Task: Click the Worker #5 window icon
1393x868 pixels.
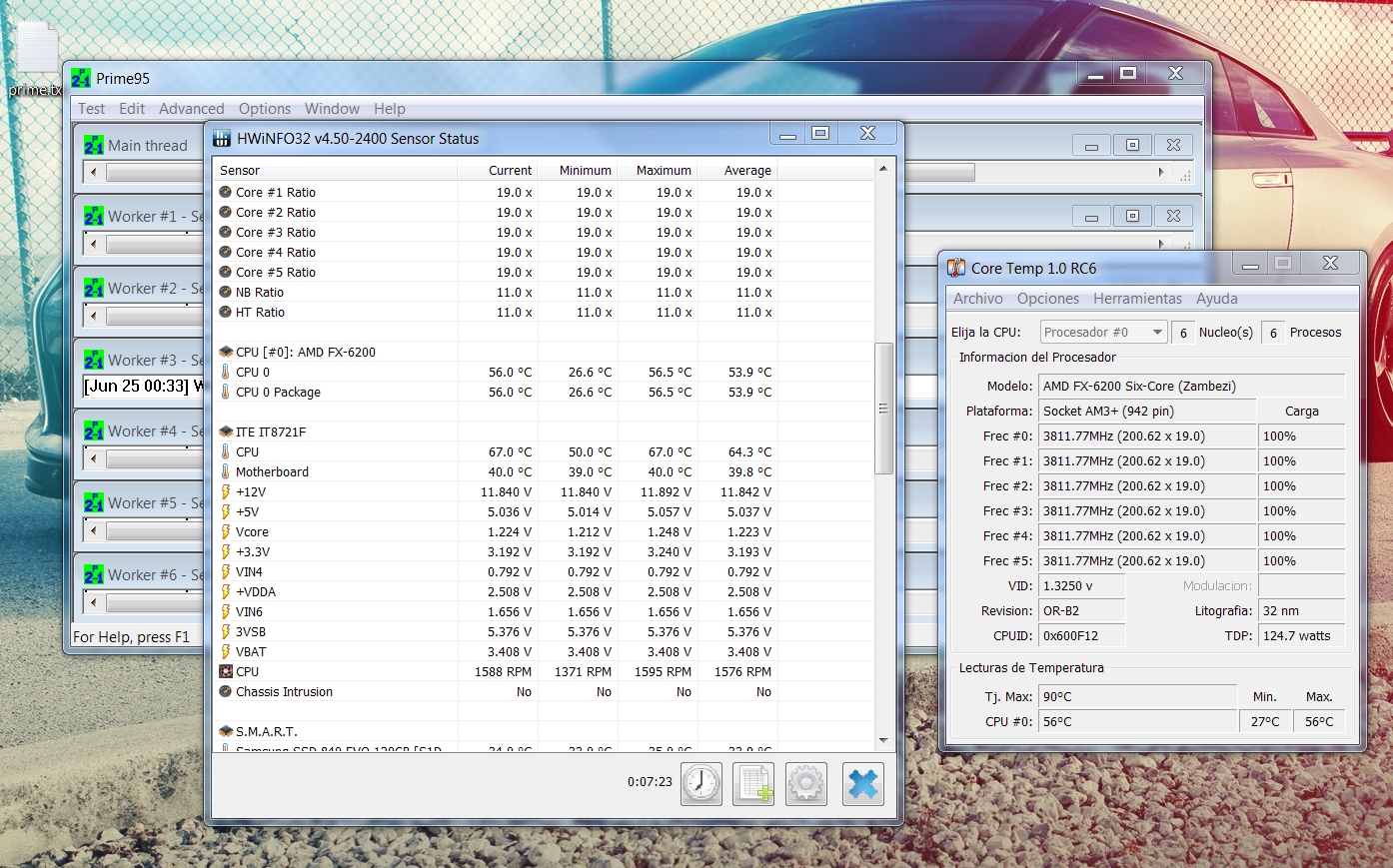Action: click(94, 502)
